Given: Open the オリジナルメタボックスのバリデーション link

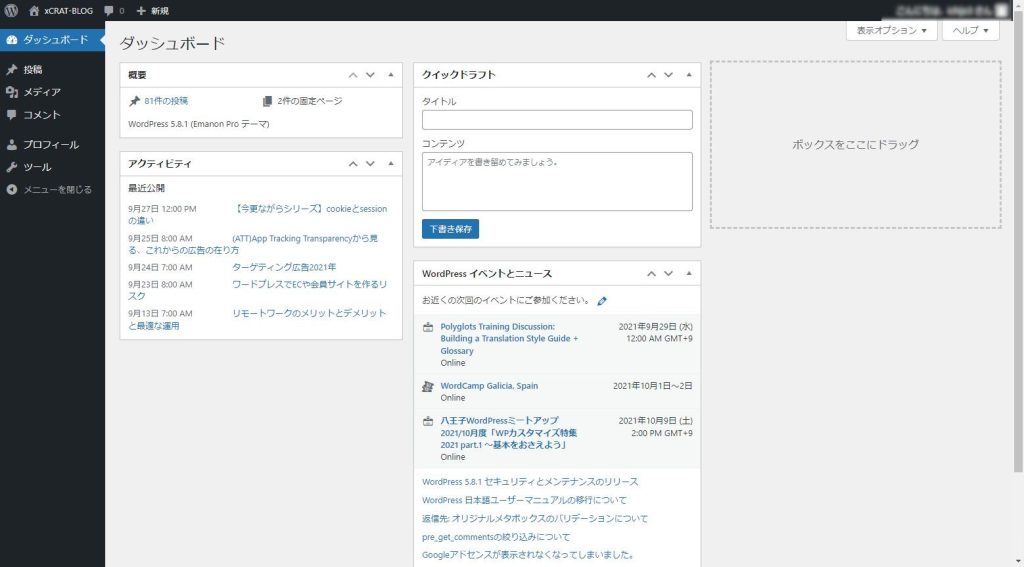Looking at the screenshot, I should [535, 519].
